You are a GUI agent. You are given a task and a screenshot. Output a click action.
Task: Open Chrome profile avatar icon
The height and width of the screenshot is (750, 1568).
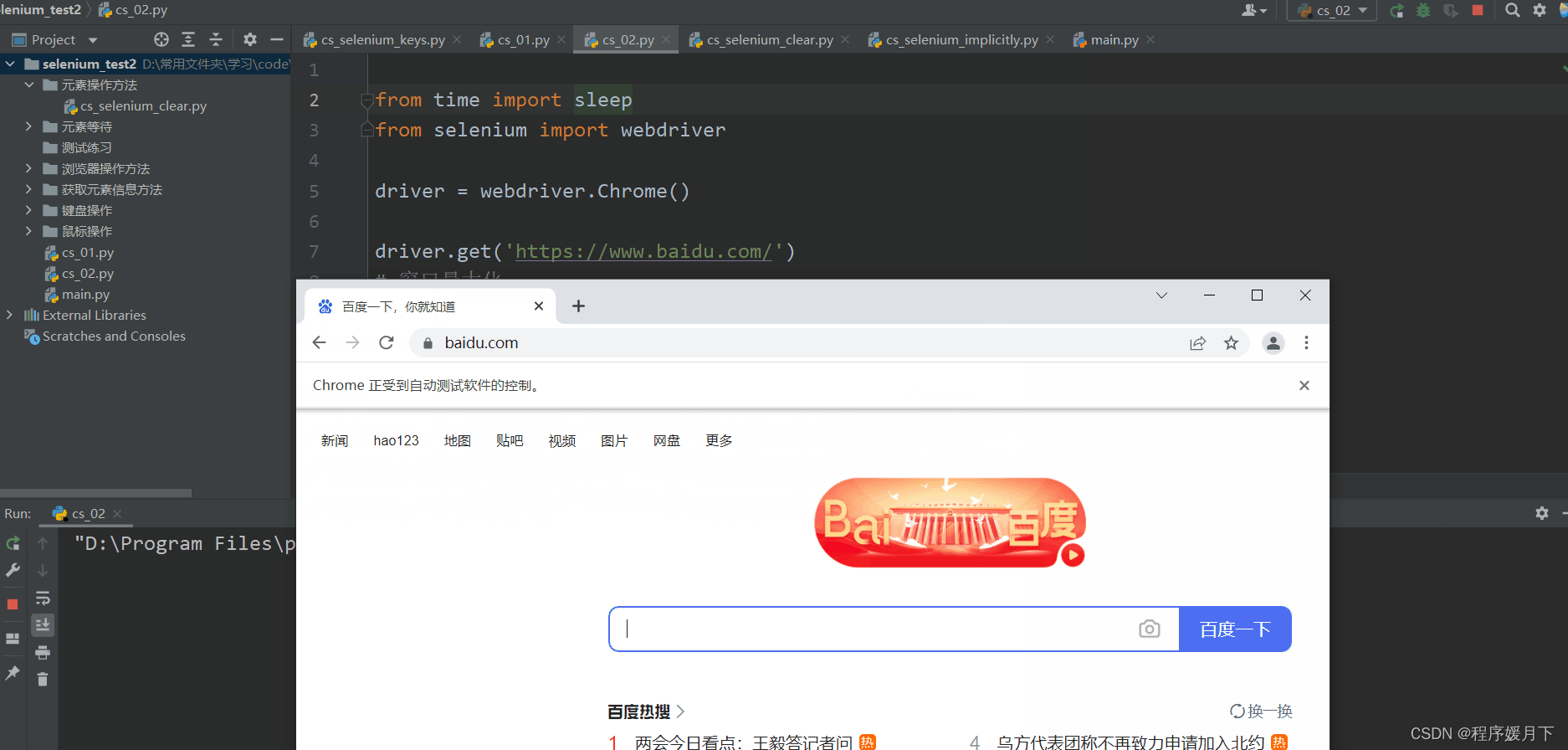click(1273, 342)
